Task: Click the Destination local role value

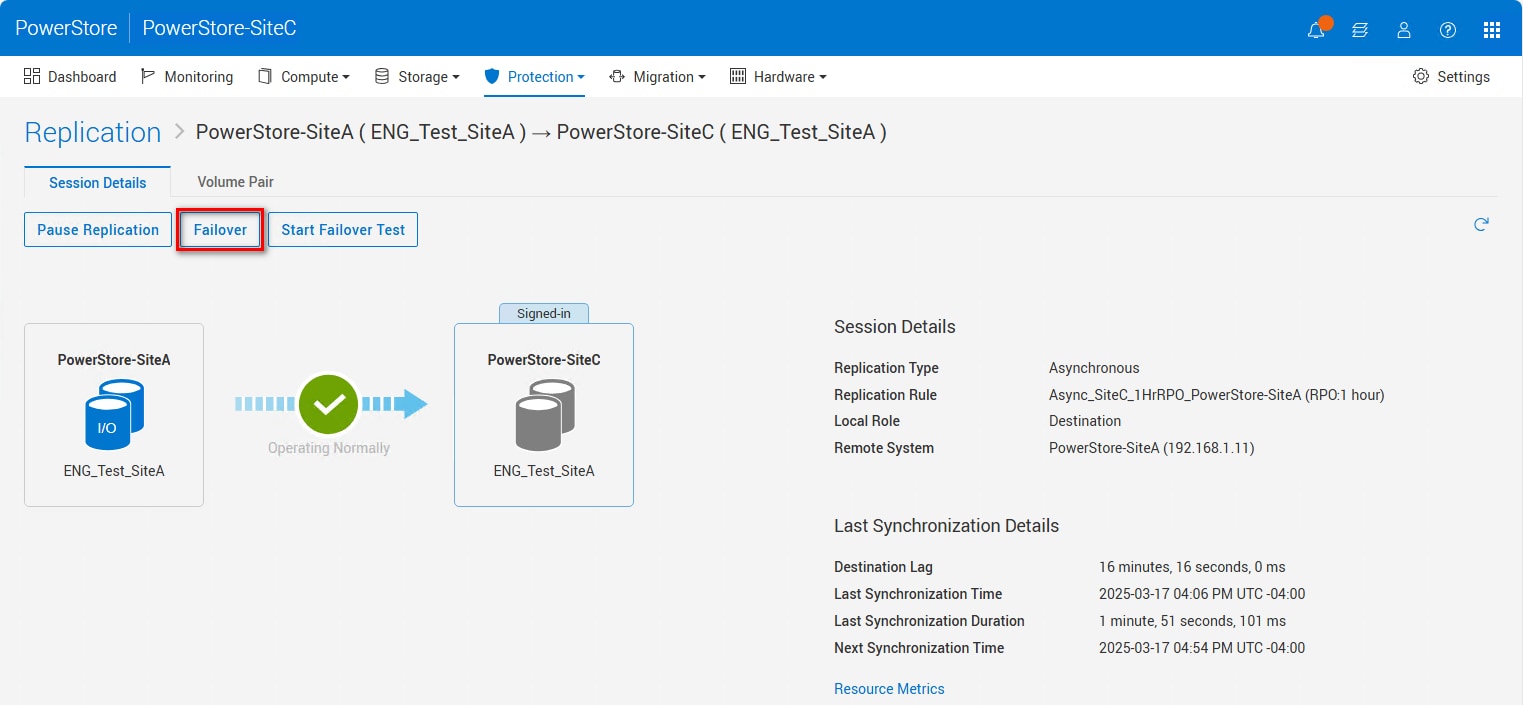Action: (1085, 421)
